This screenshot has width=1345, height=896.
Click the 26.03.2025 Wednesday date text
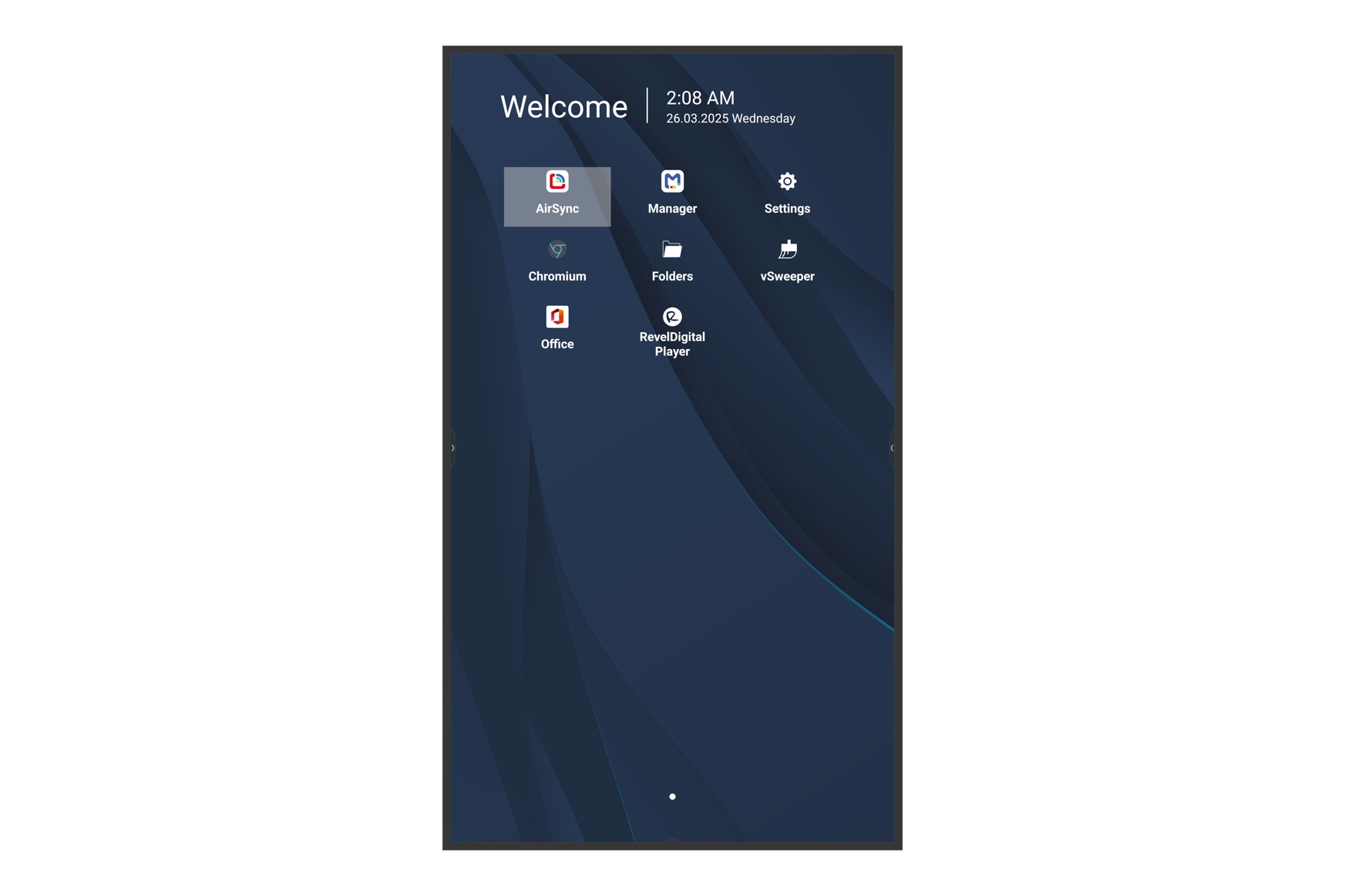(730, 119)
